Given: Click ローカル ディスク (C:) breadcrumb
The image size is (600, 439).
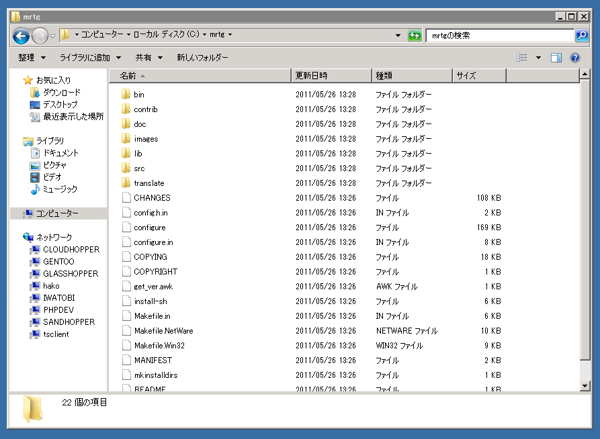Looking at the screenshot, I should 166,34.
